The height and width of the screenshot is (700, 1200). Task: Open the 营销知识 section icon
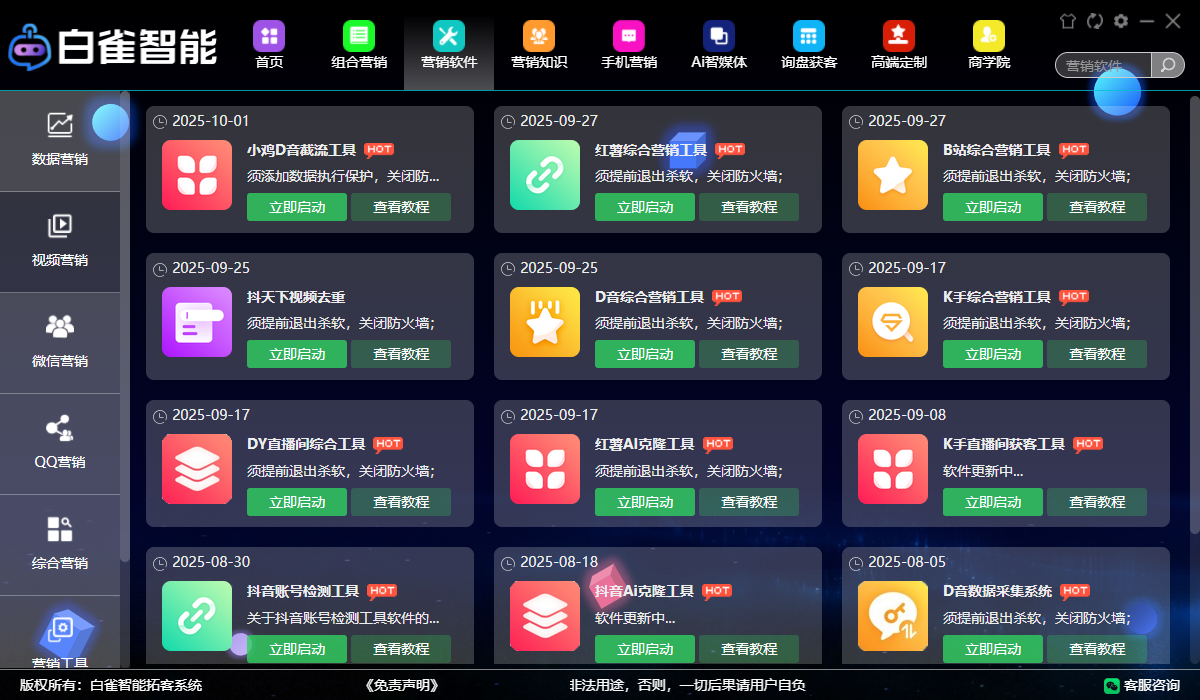[x=539, y=37]
